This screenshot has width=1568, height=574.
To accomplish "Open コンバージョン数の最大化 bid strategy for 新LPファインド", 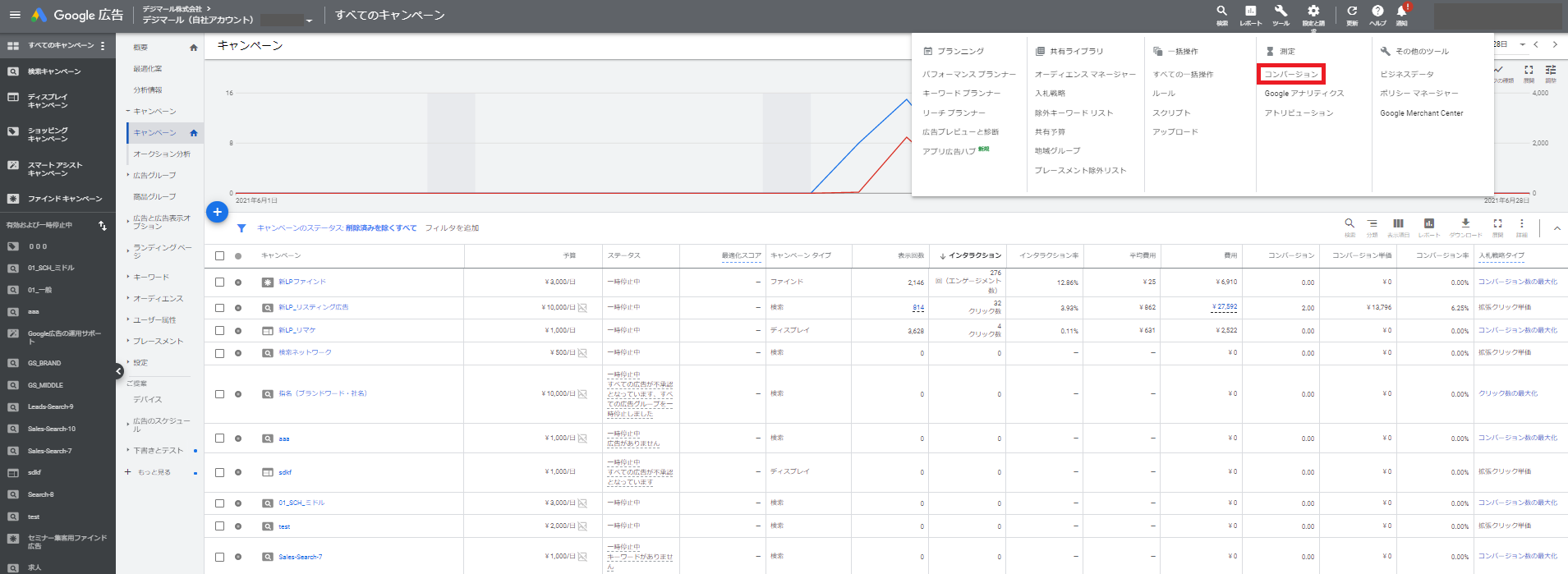I will pyautogui.click(x=1517, y=282).
